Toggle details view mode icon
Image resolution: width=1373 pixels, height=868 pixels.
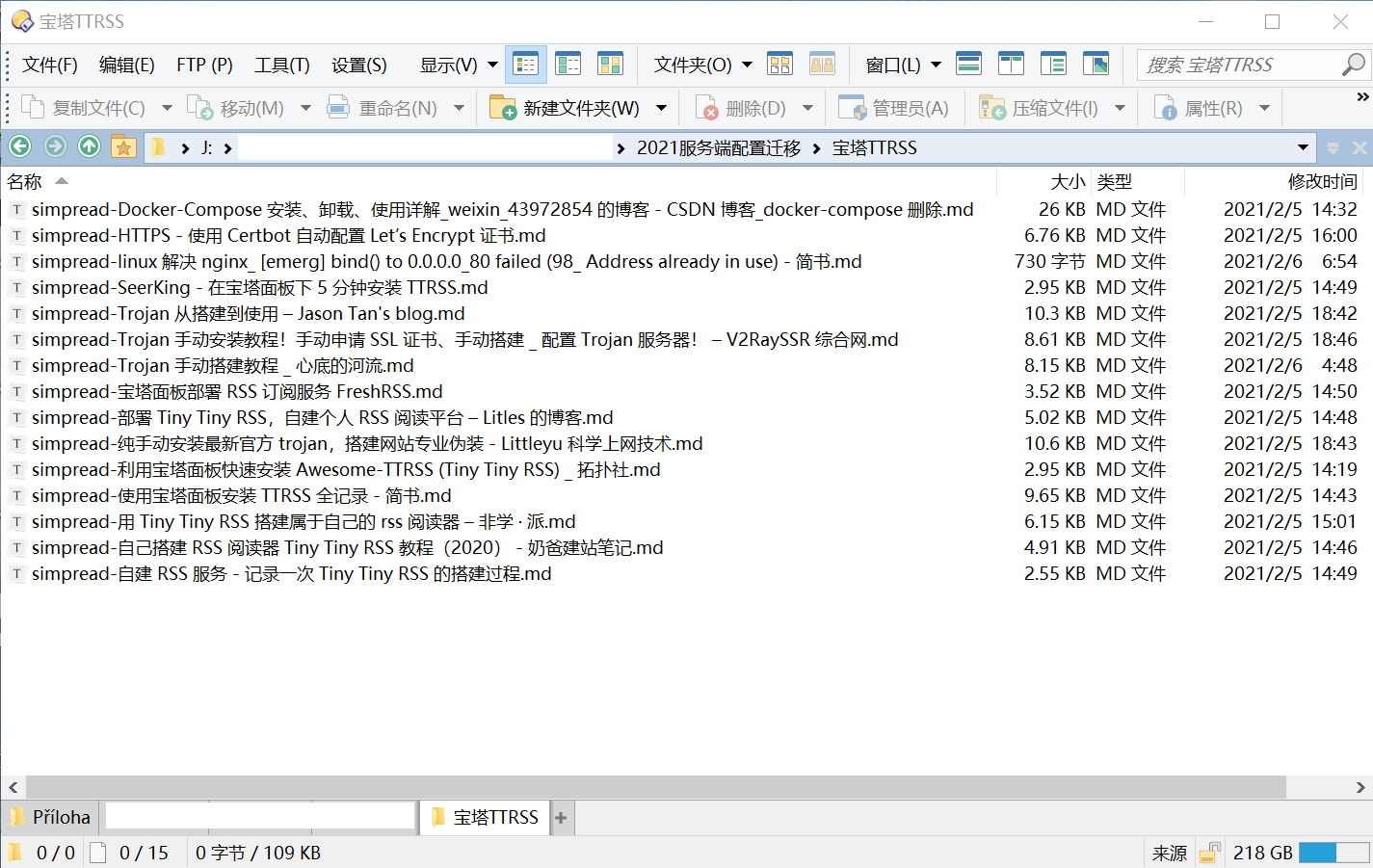526,65
